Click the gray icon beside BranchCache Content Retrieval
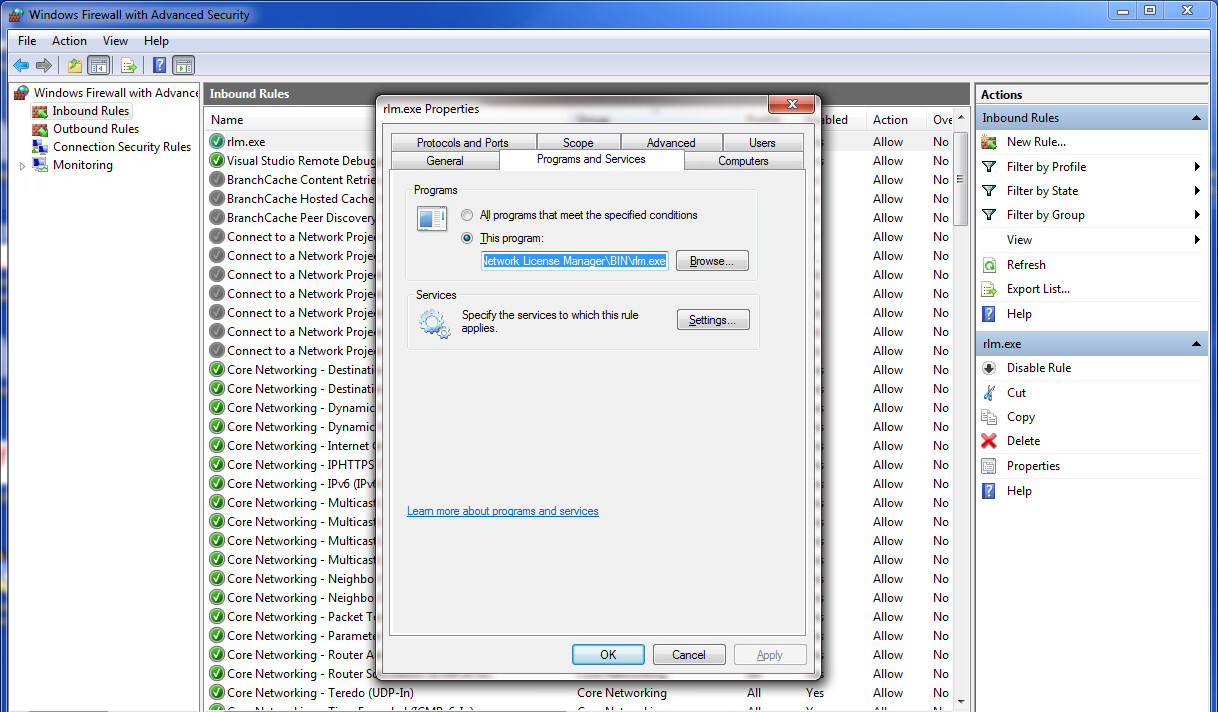Image resolution: width=1218 pixels, height=712 pixels. [x=217, y=180]
